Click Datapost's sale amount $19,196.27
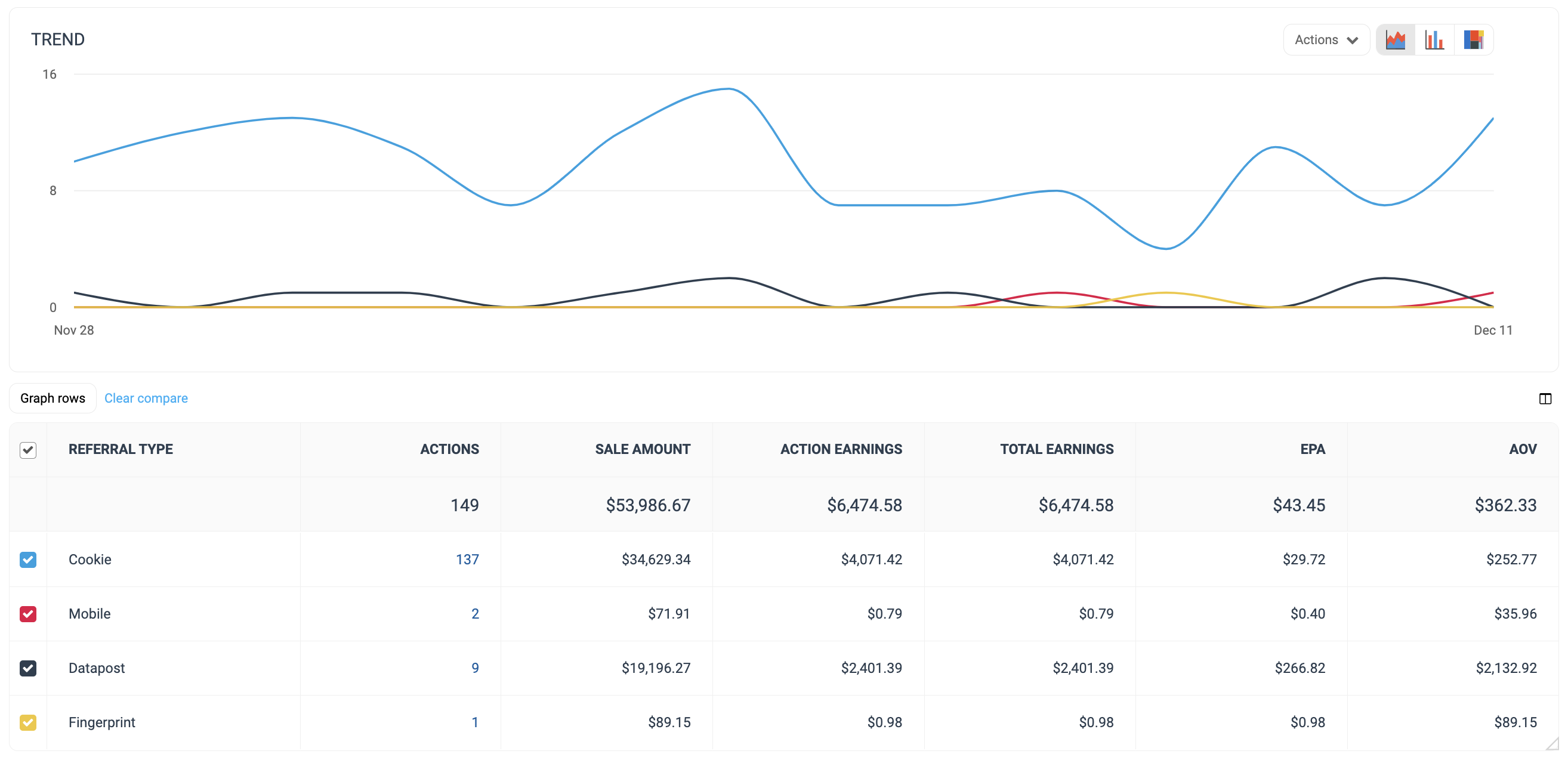Viewport: 1568px width, 760px height. (656, 668)
